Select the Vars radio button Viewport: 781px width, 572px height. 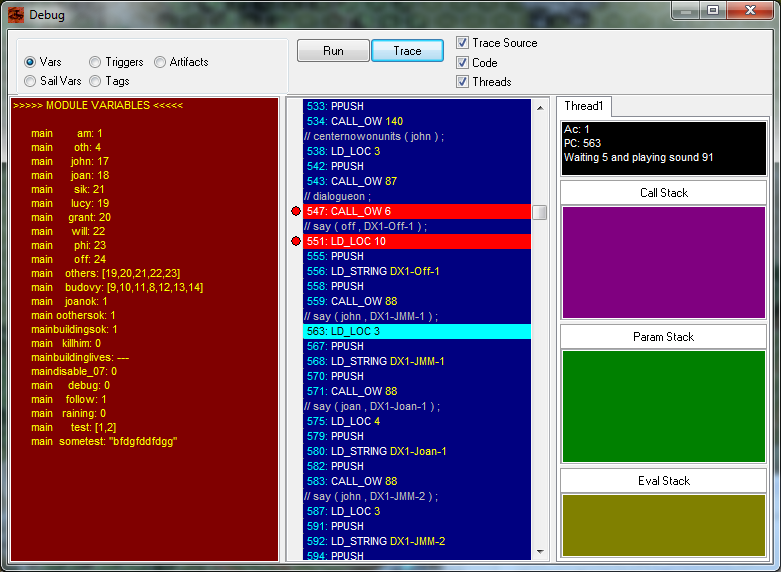[30, 62]
